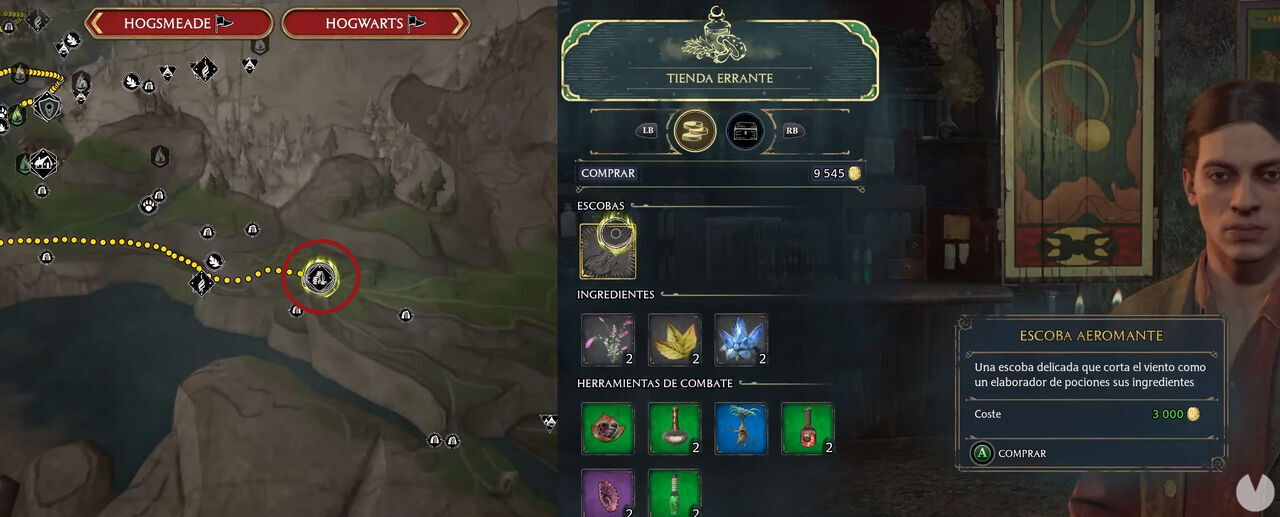Switch to the buy coins tab
Screen dimensions: 1280x517
click(x=693, y=130)
